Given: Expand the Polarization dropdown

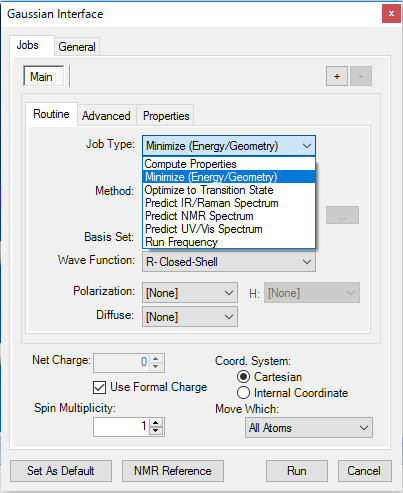Looking at the screenshot, I should click(x=190, y=293).
